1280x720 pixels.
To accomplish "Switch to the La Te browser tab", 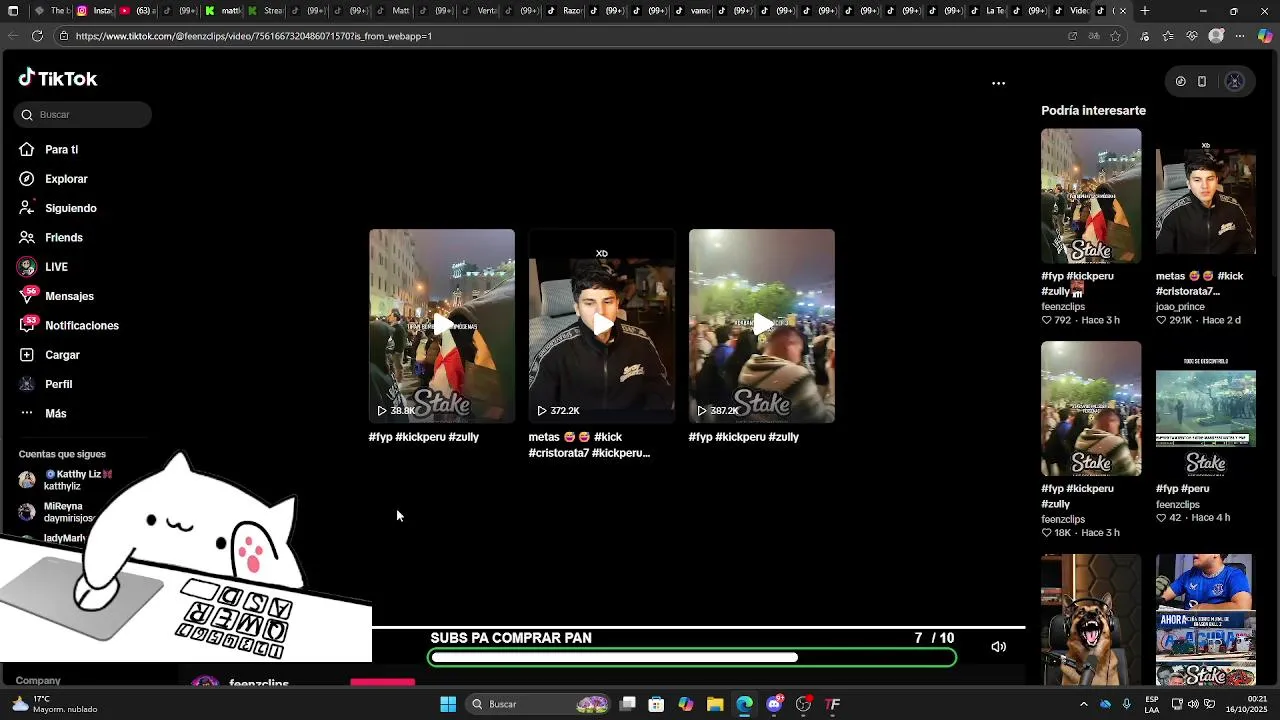I will pyautogui.click(x=988, y=11).
